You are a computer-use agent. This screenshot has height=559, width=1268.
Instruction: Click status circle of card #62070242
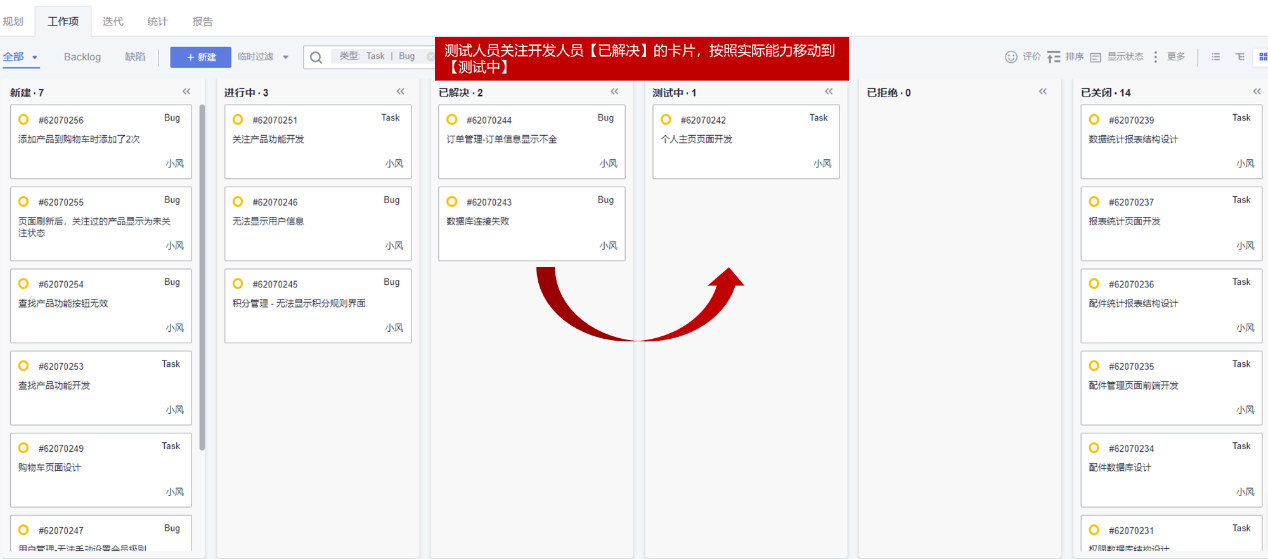tap(665, 119)
